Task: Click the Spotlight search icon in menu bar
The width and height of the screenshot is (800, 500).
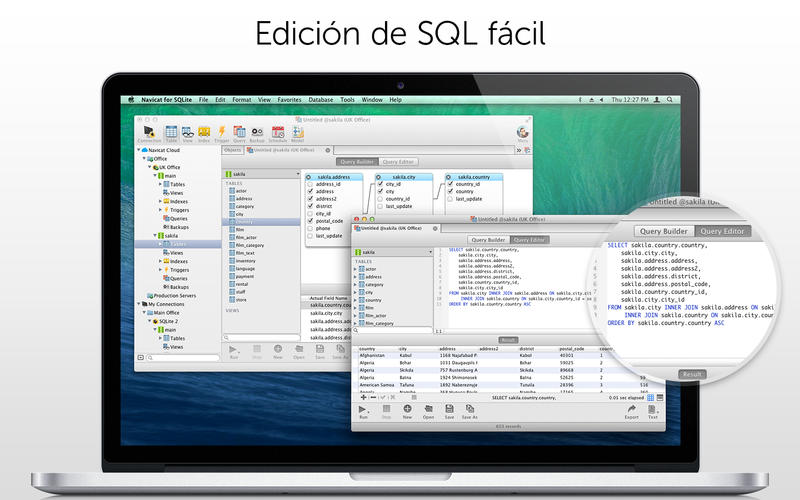Action: pyautogui.click(x=669, y=100)
